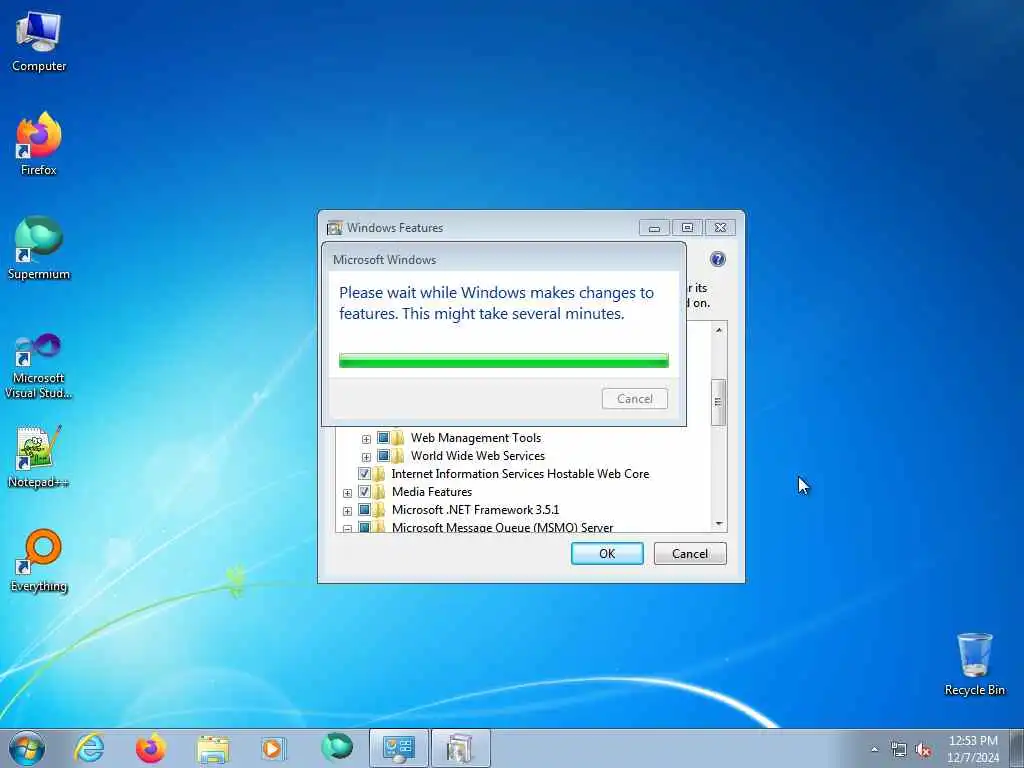This screenshot has height=768, width=1024.
Task: Click OK in the Windows Features dialog
Action: click(x=607, y=553)
